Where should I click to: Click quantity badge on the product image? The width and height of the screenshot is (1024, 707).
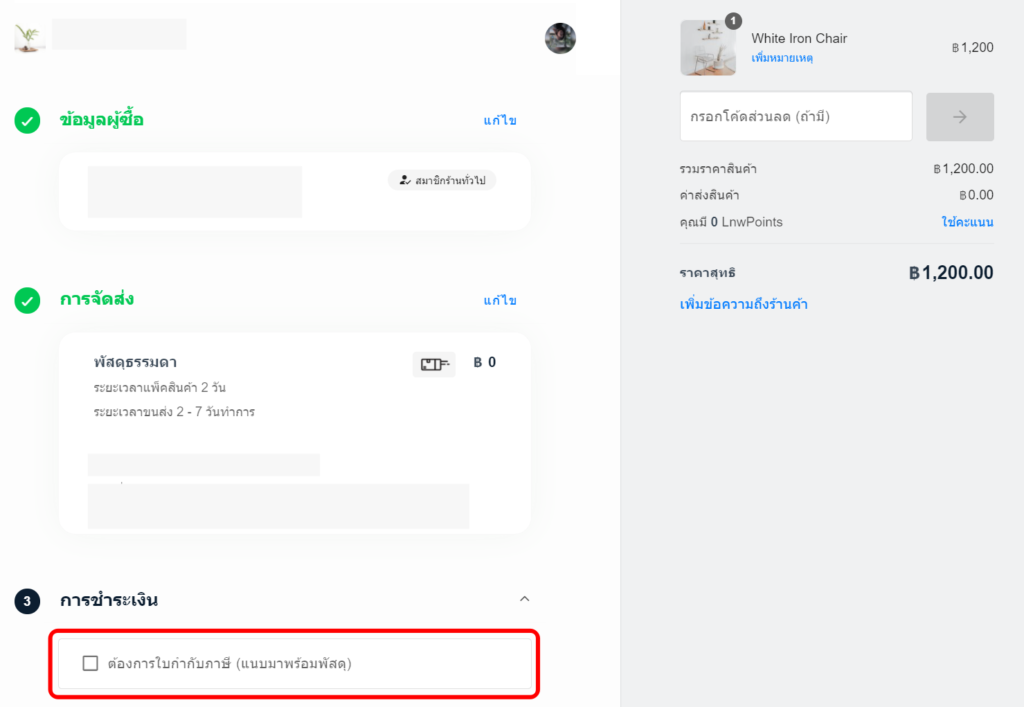click(x=734, y=21)
